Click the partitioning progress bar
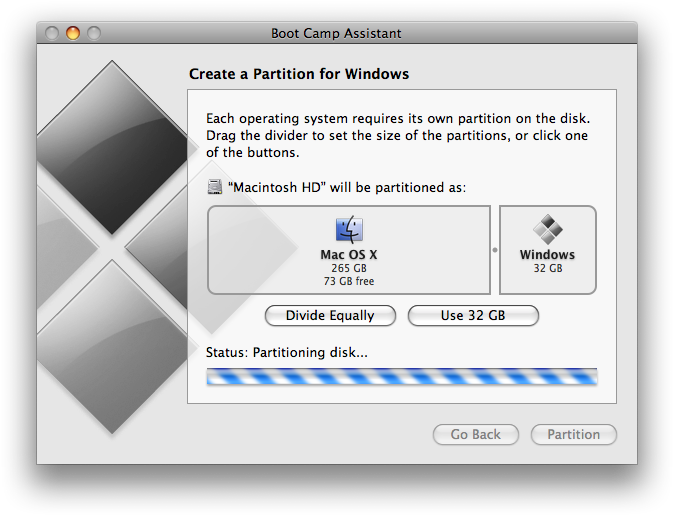The image size is (673, 515). [402, 376]
